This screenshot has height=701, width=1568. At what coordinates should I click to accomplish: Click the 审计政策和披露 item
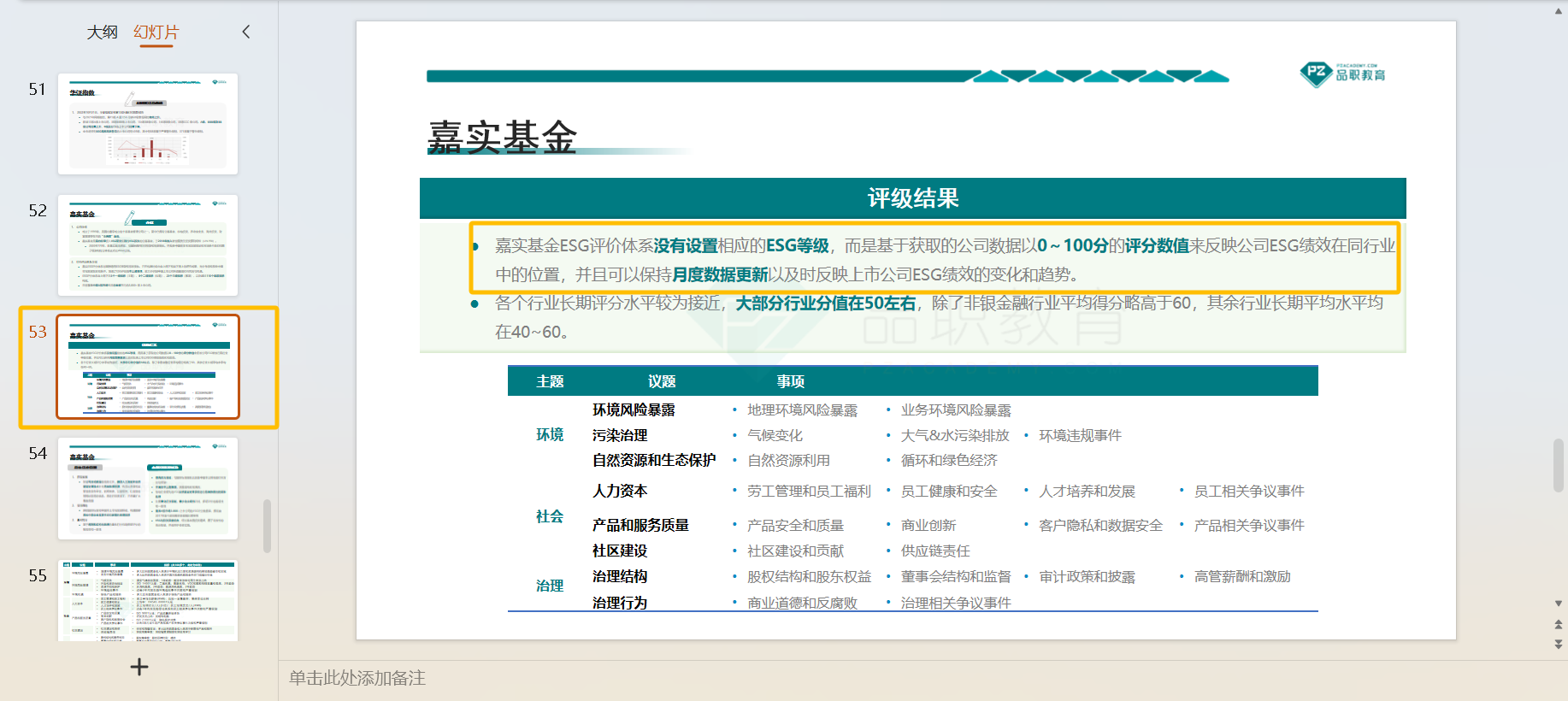(1087, 577)
